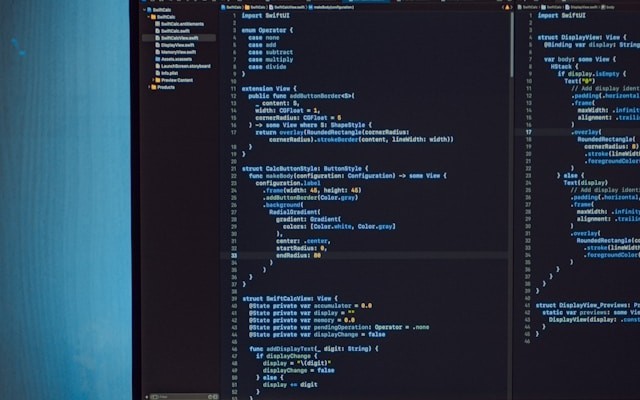The width and height of the screenshot is (640, 400).
Task: Expand the Products folder
Action: click(x=149, y=87)
